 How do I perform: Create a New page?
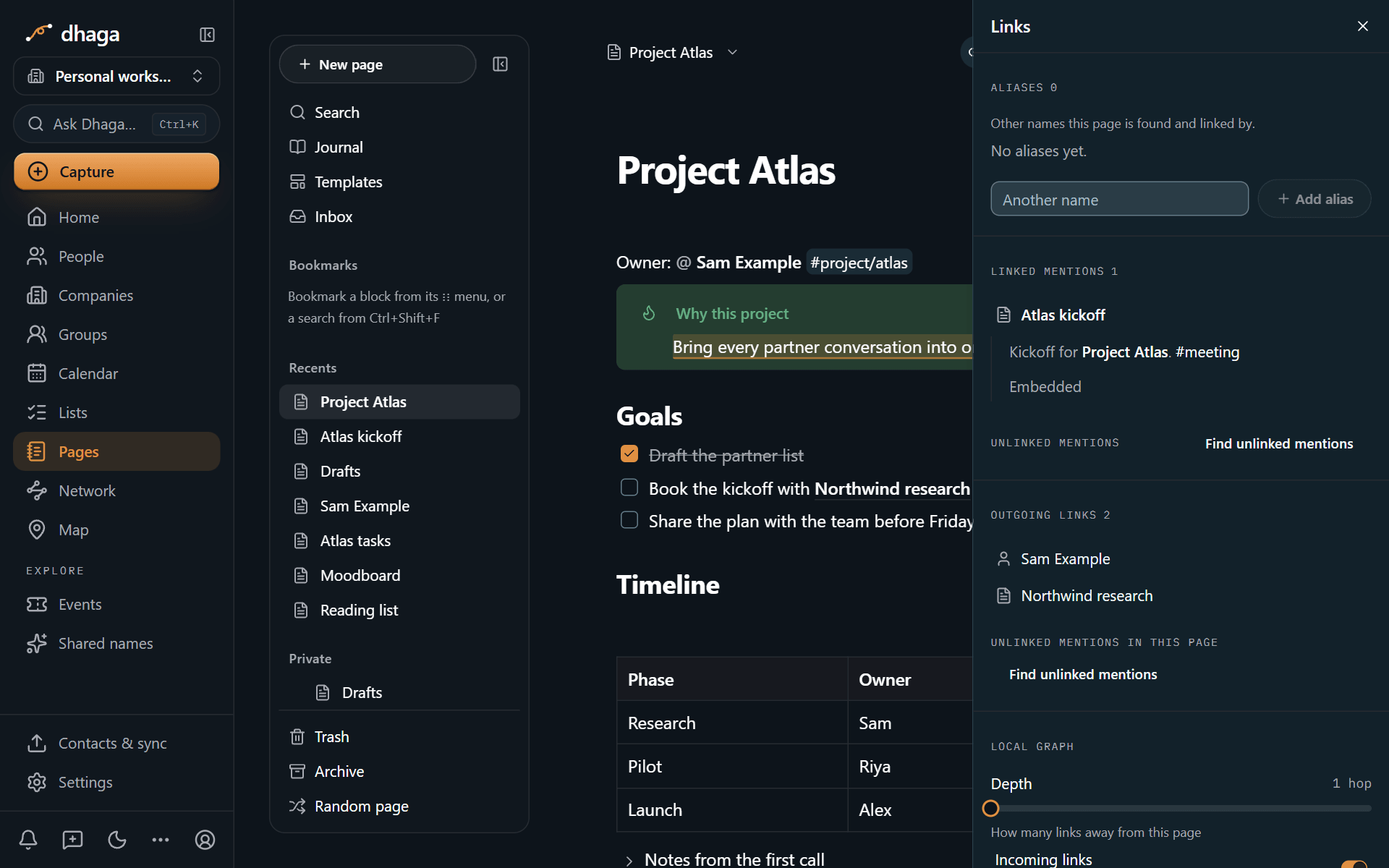click(378, 64)
